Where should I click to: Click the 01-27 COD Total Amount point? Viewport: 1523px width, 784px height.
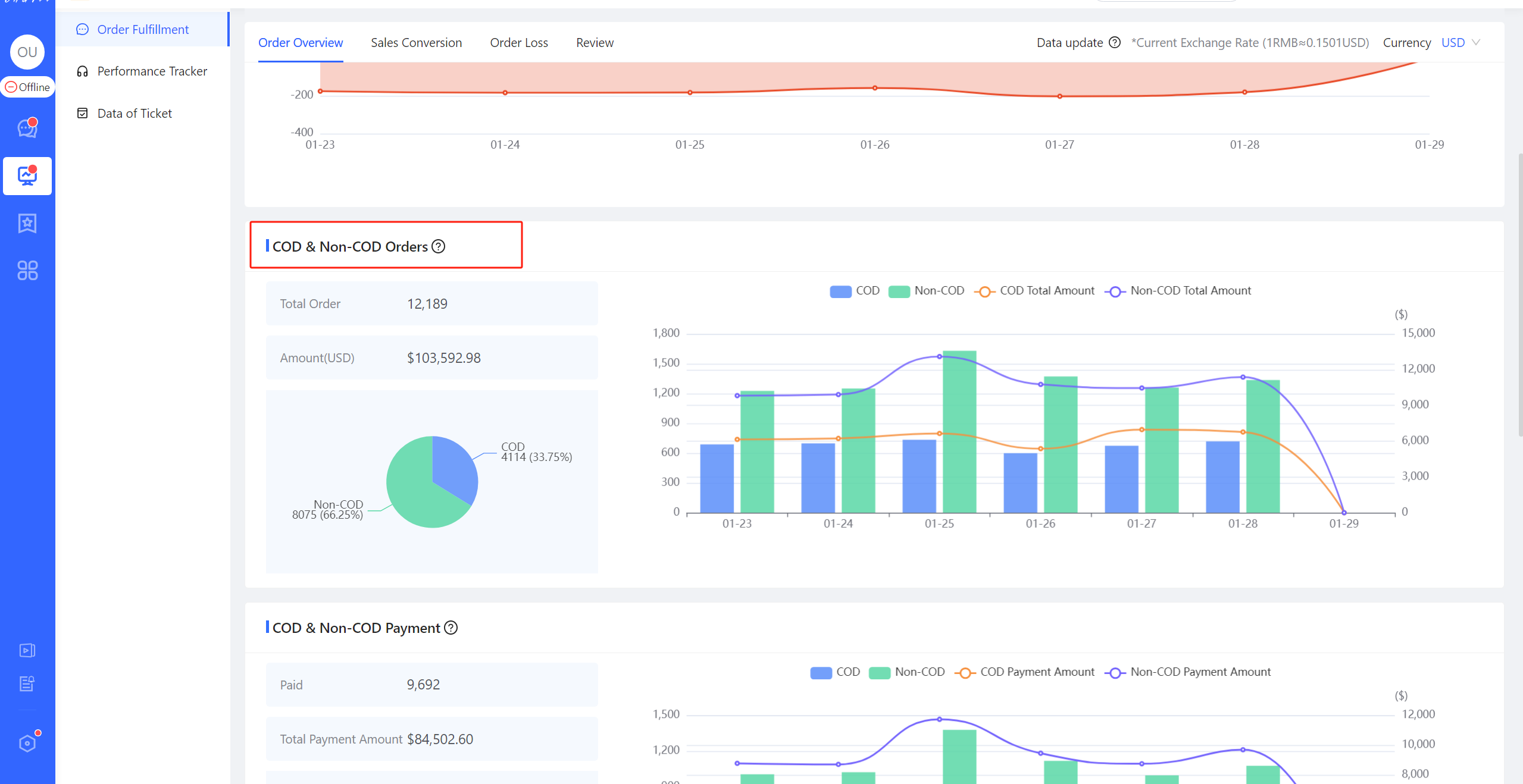1142,429
